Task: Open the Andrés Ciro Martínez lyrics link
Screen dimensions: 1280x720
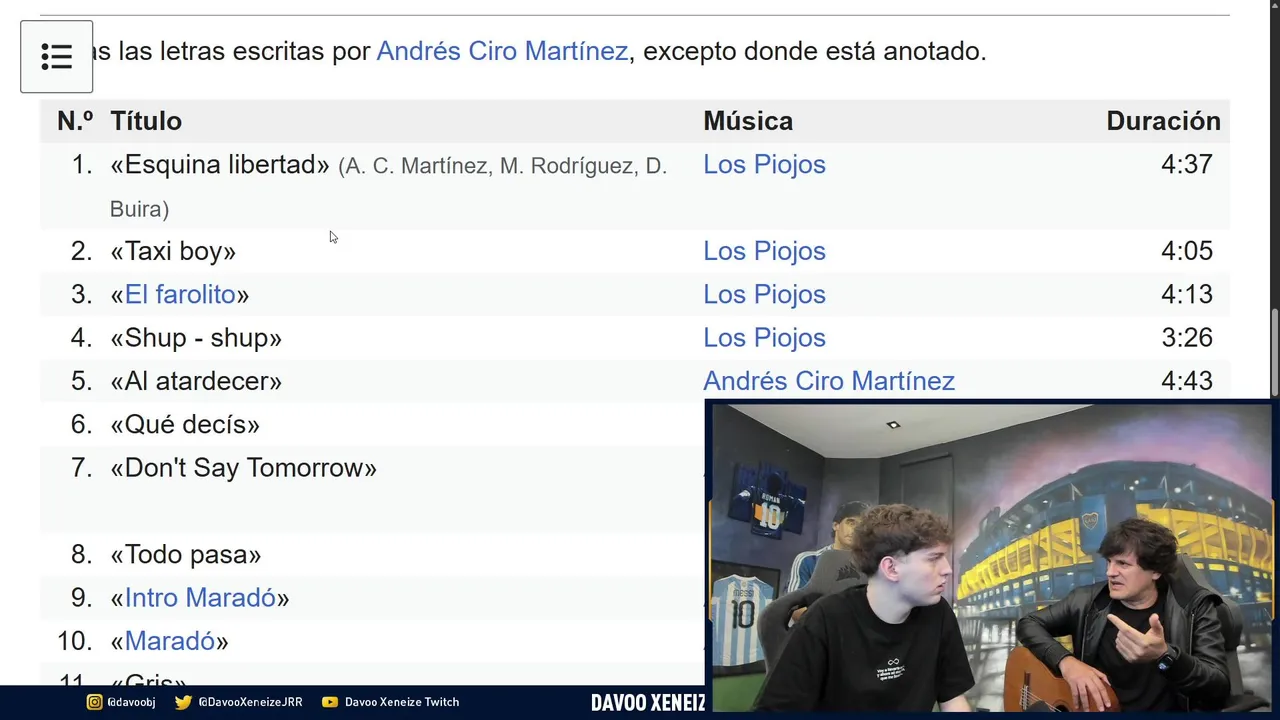Action: tap(502, 51)
